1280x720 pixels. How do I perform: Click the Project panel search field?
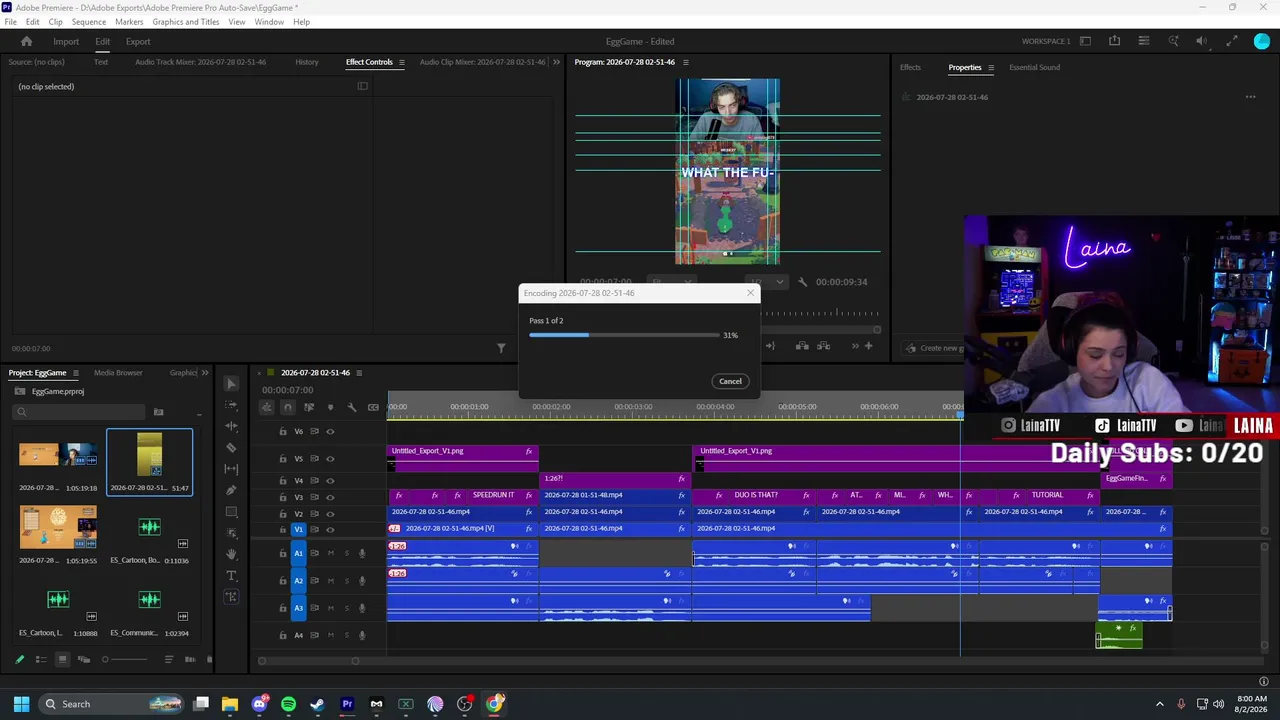[80, 412]
